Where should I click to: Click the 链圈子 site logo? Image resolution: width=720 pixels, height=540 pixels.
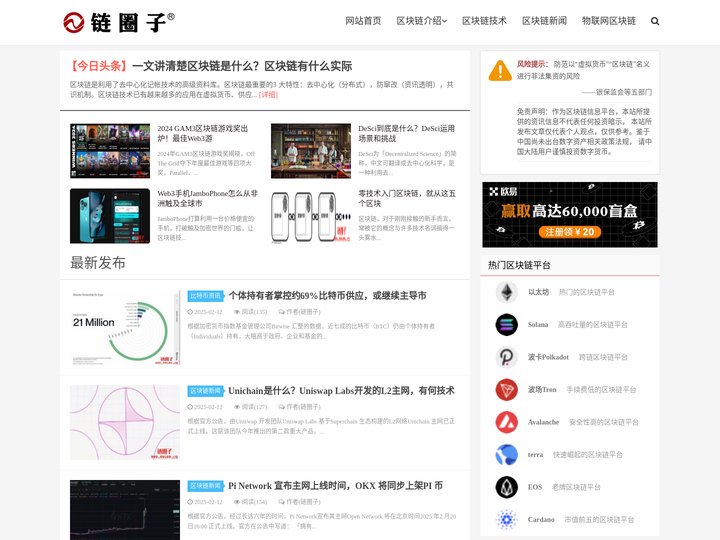pyautogui.click(x=119, y=22)
